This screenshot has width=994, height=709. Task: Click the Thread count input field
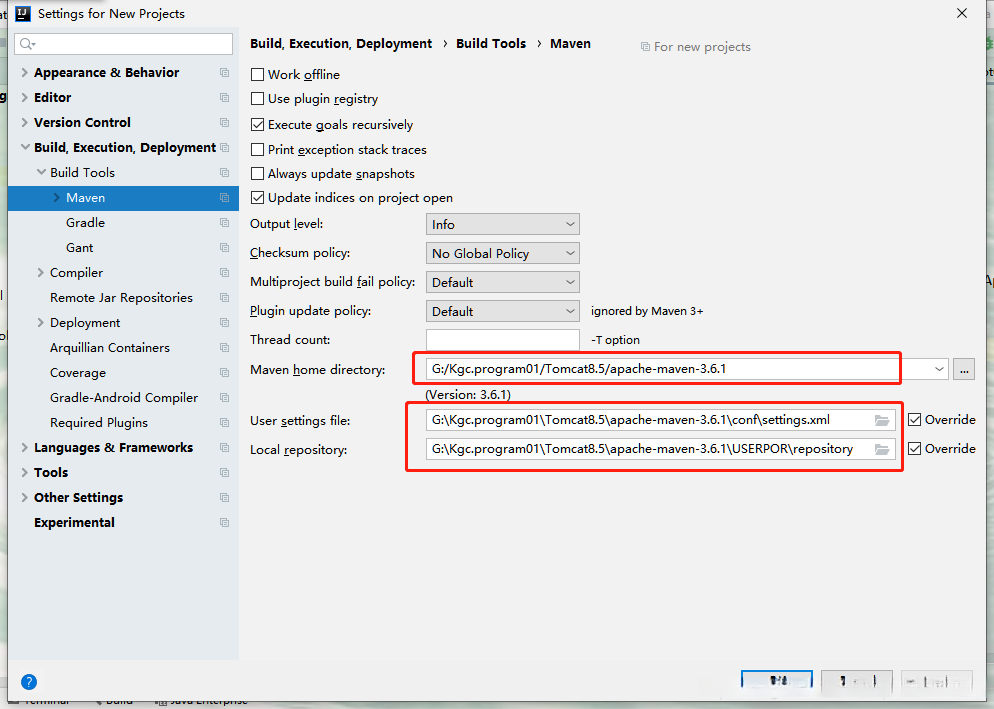pyautogui.click(x=503, y=340)
